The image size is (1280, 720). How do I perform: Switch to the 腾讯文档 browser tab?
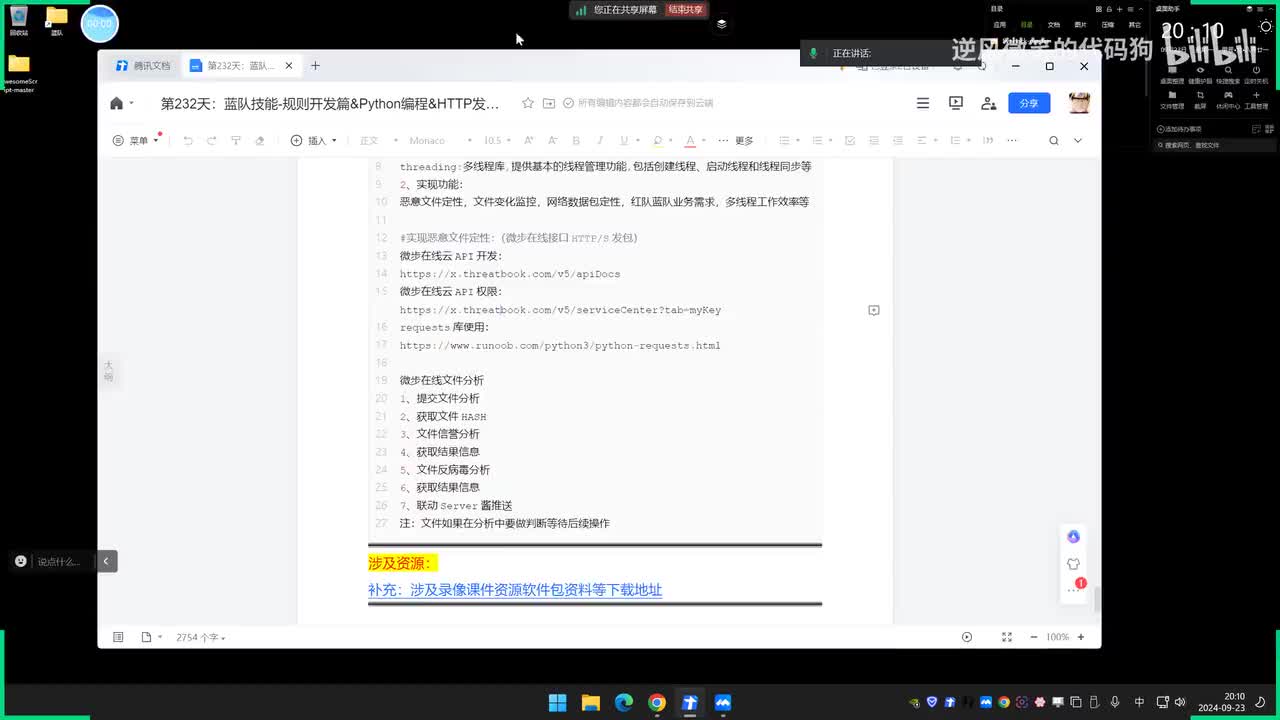143,66
